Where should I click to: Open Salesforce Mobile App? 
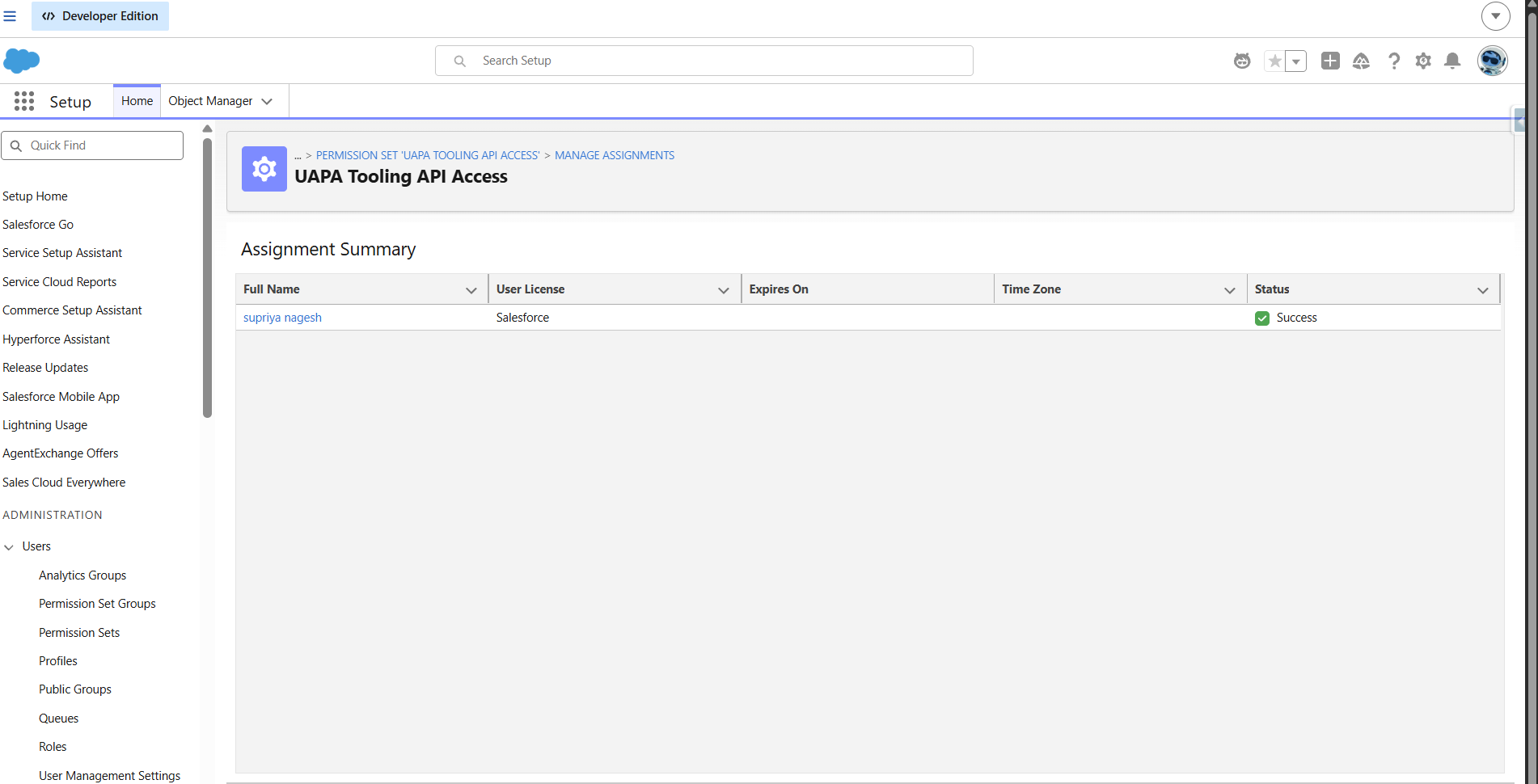(x=61, y=397)
